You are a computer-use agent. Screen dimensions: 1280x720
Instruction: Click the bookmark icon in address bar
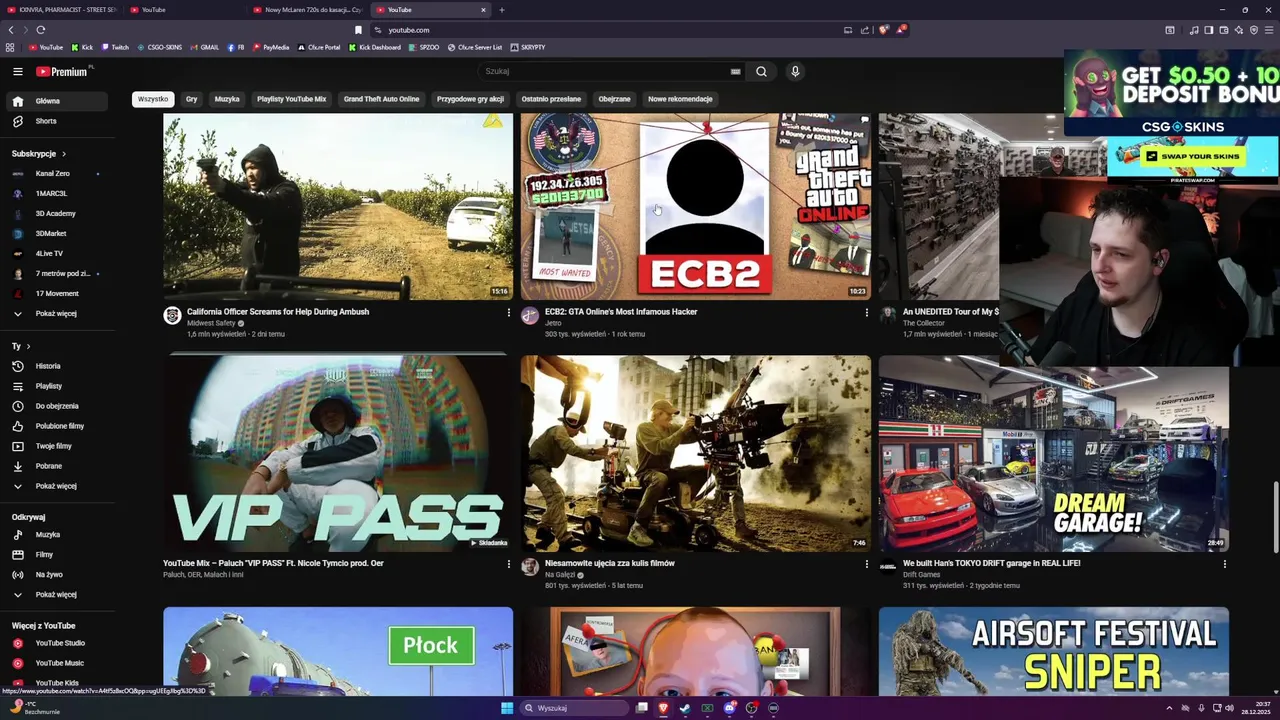tap(358, 30)
